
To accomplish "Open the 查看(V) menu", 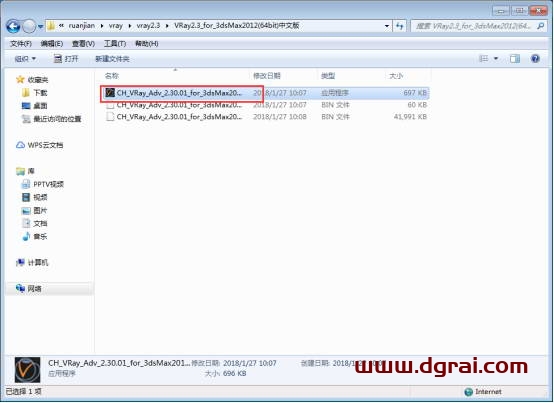I will coord(83,43).
